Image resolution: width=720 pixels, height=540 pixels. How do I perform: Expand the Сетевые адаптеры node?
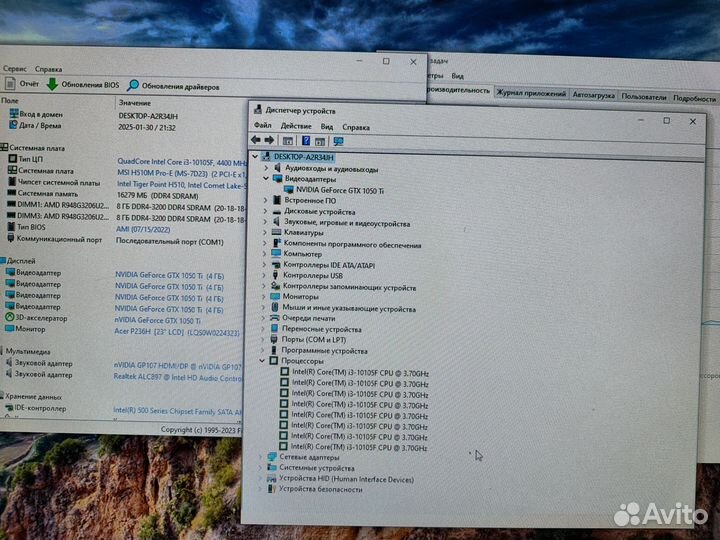tap(262, 456)
